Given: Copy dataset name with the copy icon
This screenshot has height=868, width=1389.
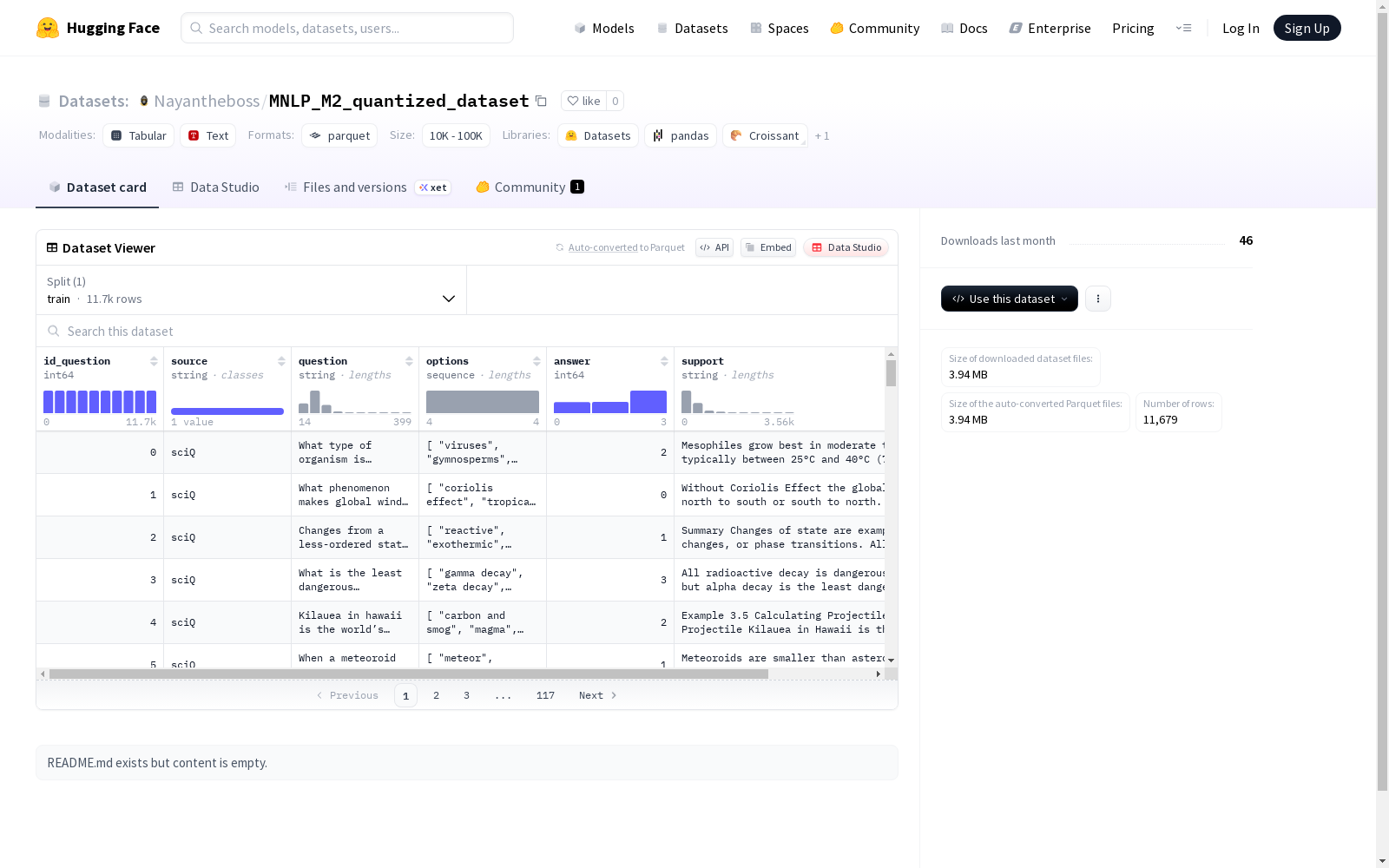Looking at the screenshot, I should coord(541,101).
